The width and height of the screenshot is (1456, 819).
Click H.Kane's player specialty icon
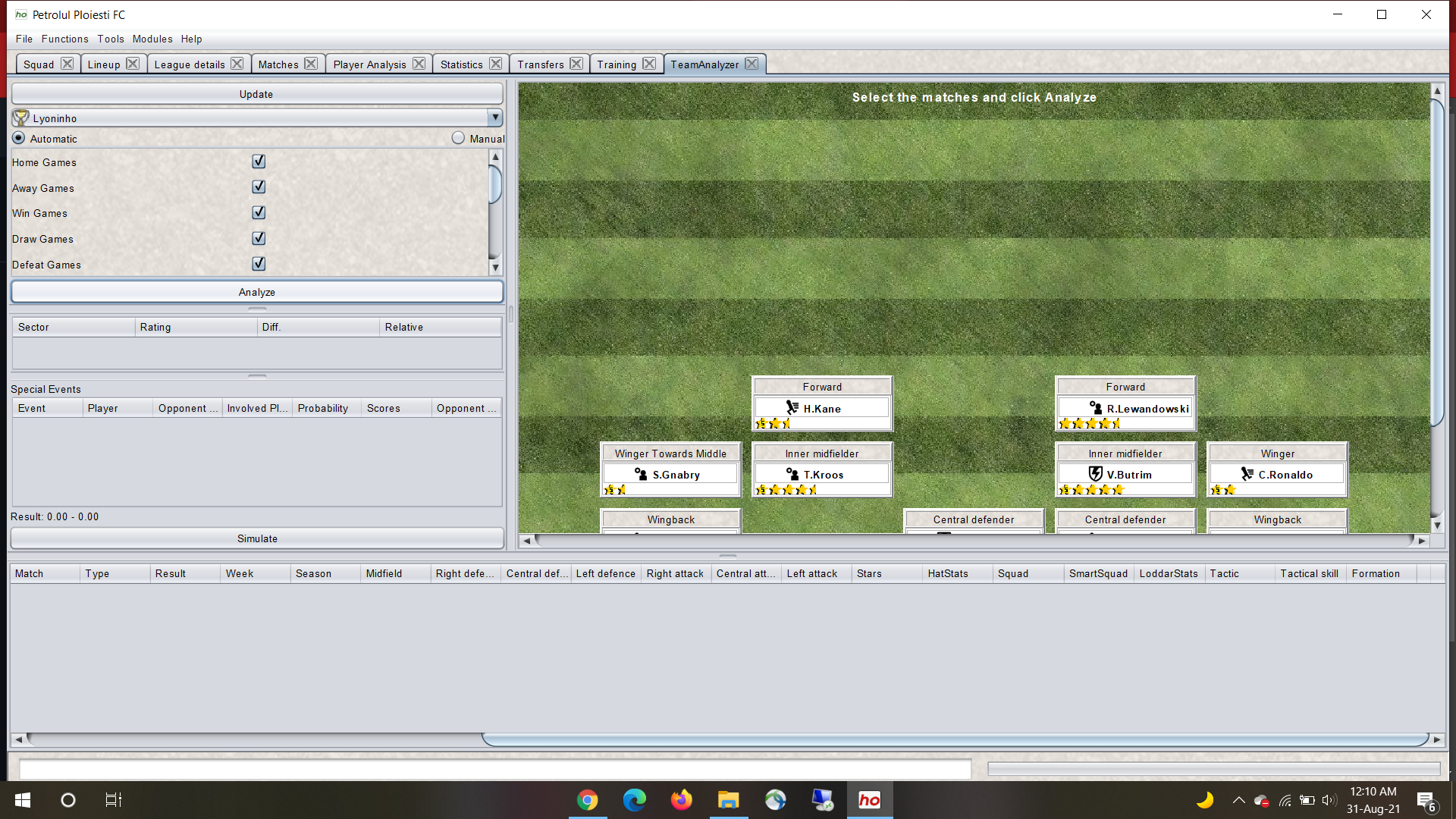792,408
